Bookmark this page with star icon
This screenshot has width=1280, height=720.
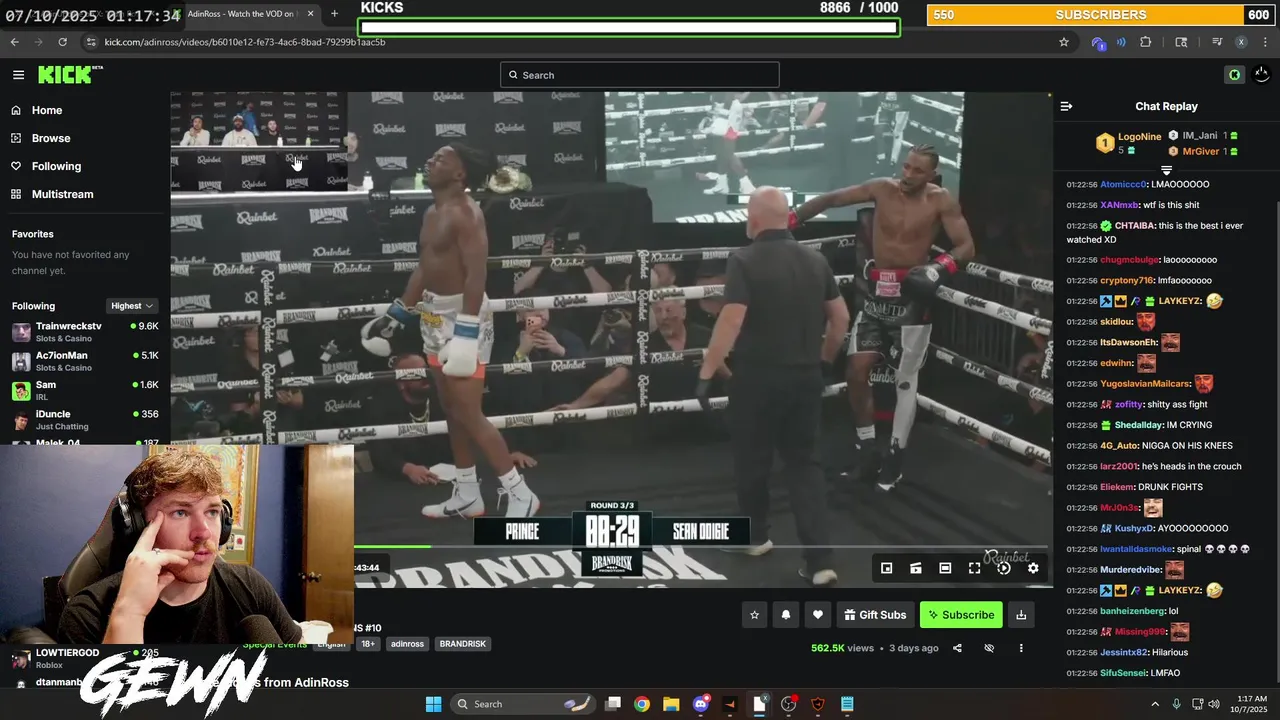[x=1064, y=42]
